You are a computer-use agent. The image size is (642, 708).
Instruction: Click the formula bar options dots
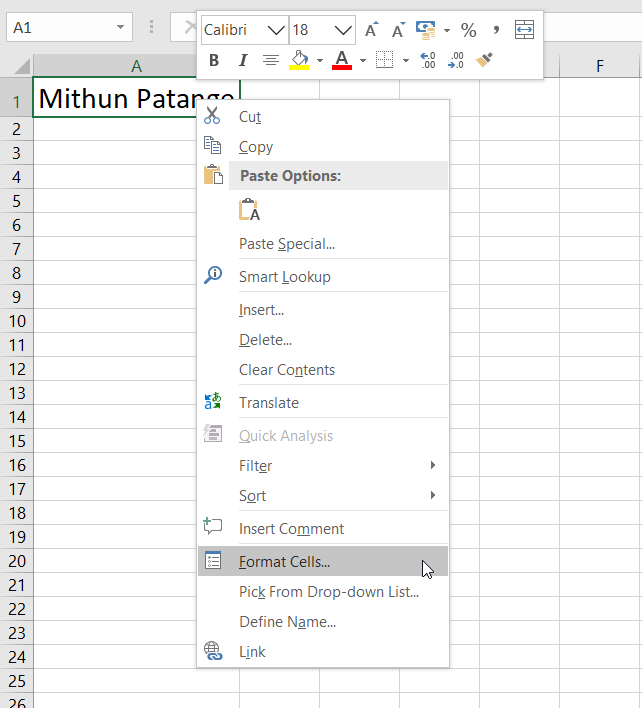tap(151, 27)
